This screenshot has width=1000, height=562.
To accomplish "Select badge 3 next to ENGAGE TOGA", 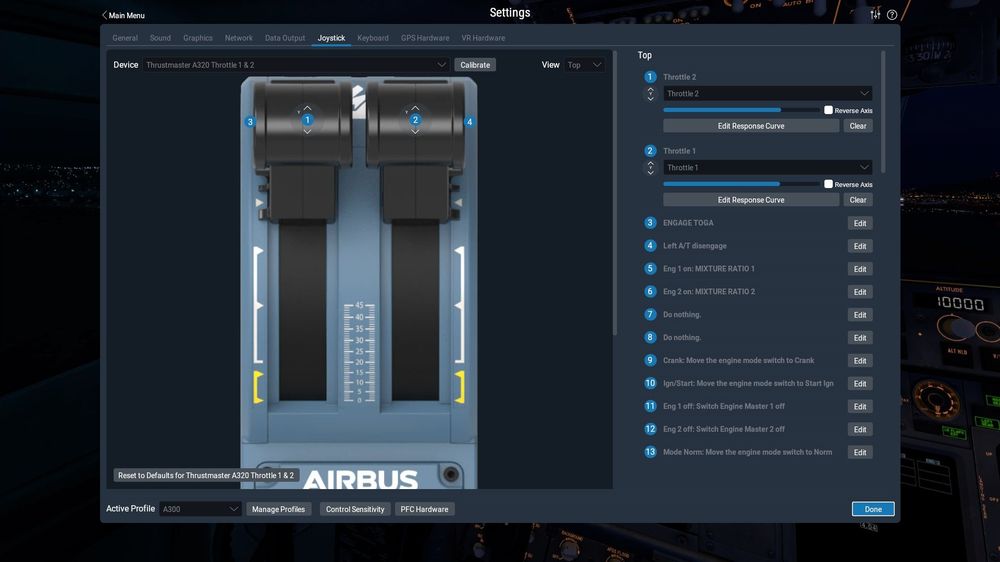I will tap(650, 223).
